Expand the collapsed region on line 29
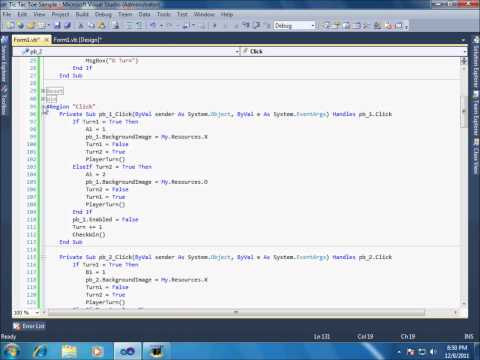The height and width of the screenshot is (360, 480). pos(44,91)
